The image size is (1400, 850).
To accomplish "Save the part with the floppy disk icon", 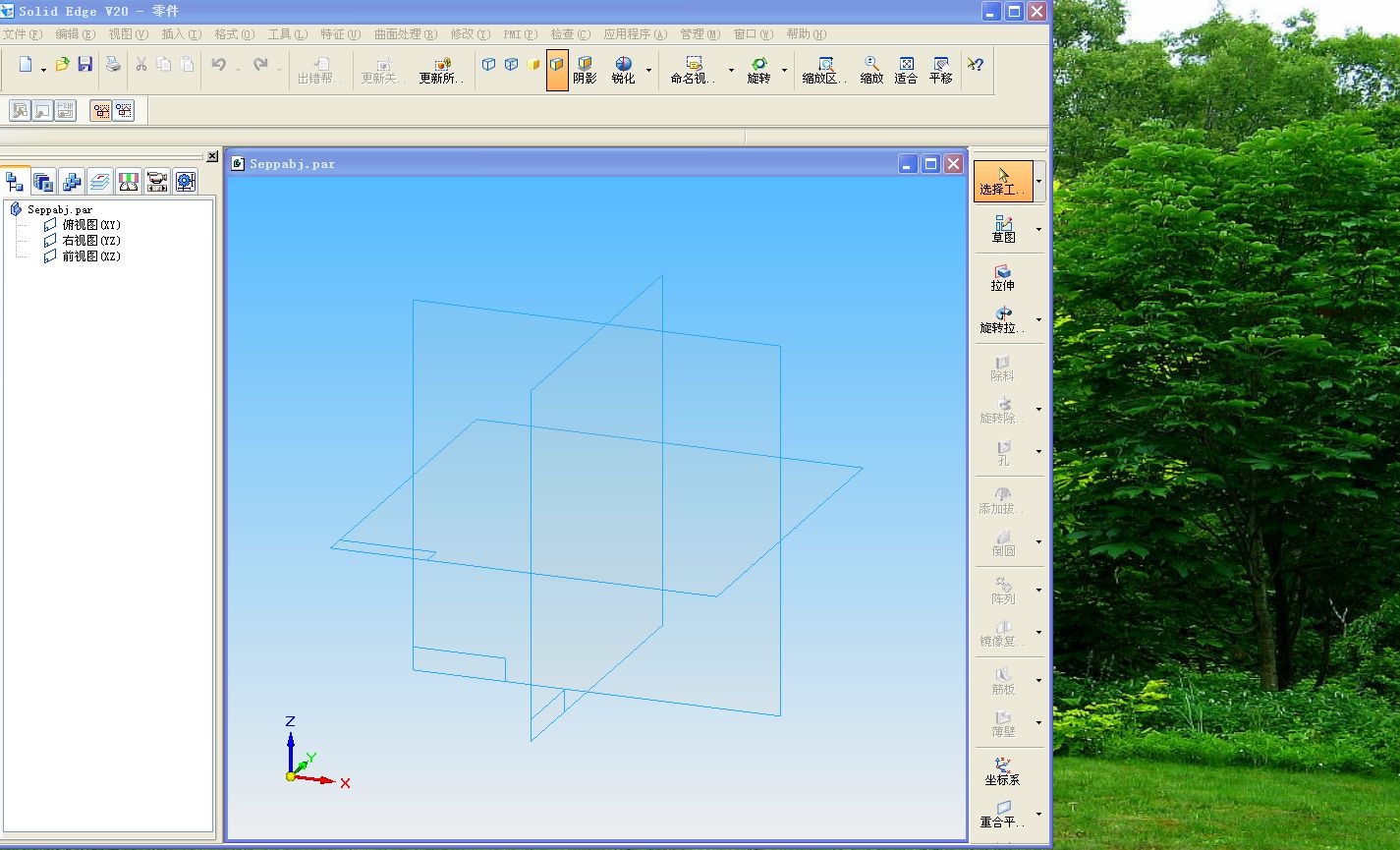I will pyautogui.click(x=85, y=65).
